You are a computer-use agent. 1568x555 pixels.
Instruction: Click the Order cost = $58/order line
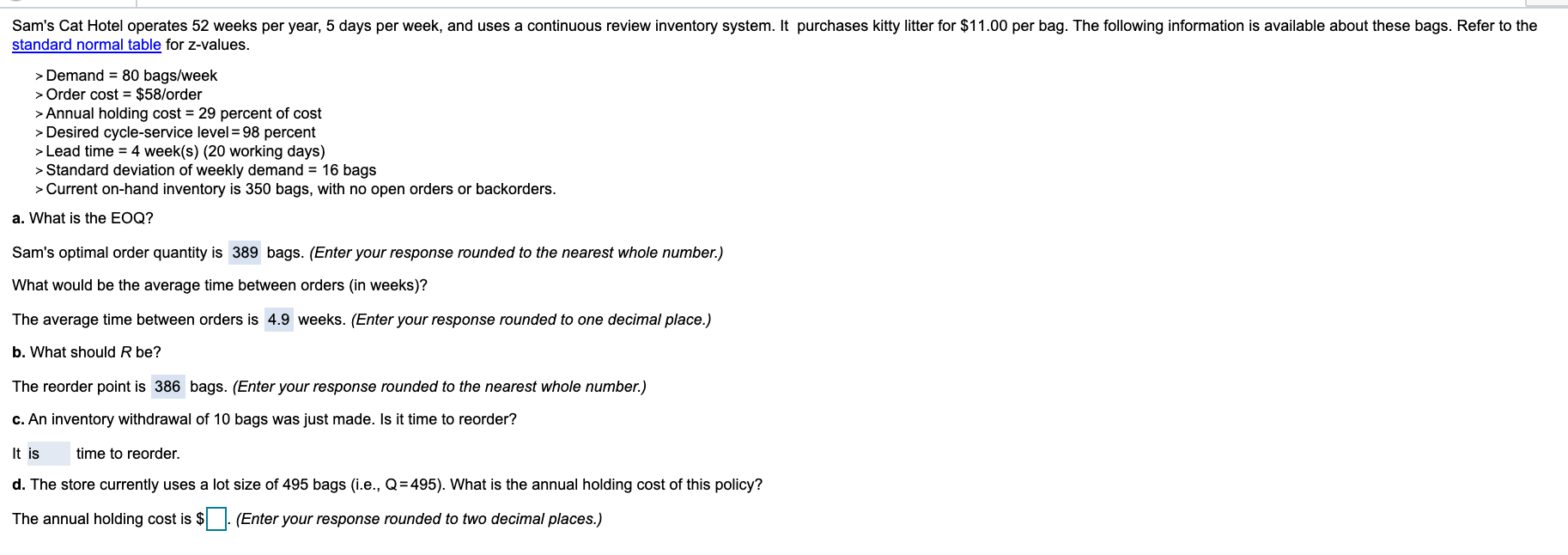tap(123, 95)
